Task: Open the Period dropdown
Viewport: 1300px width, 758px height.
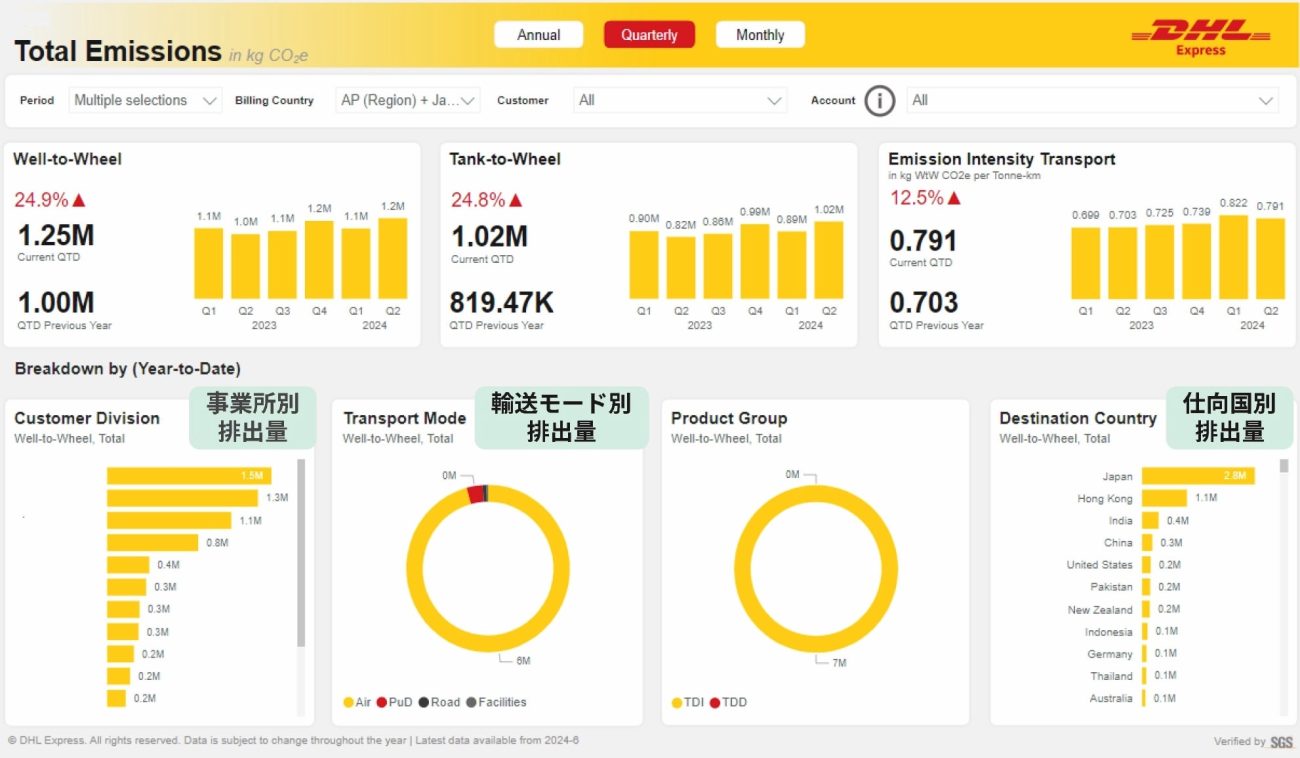Action: click(146, 100)
